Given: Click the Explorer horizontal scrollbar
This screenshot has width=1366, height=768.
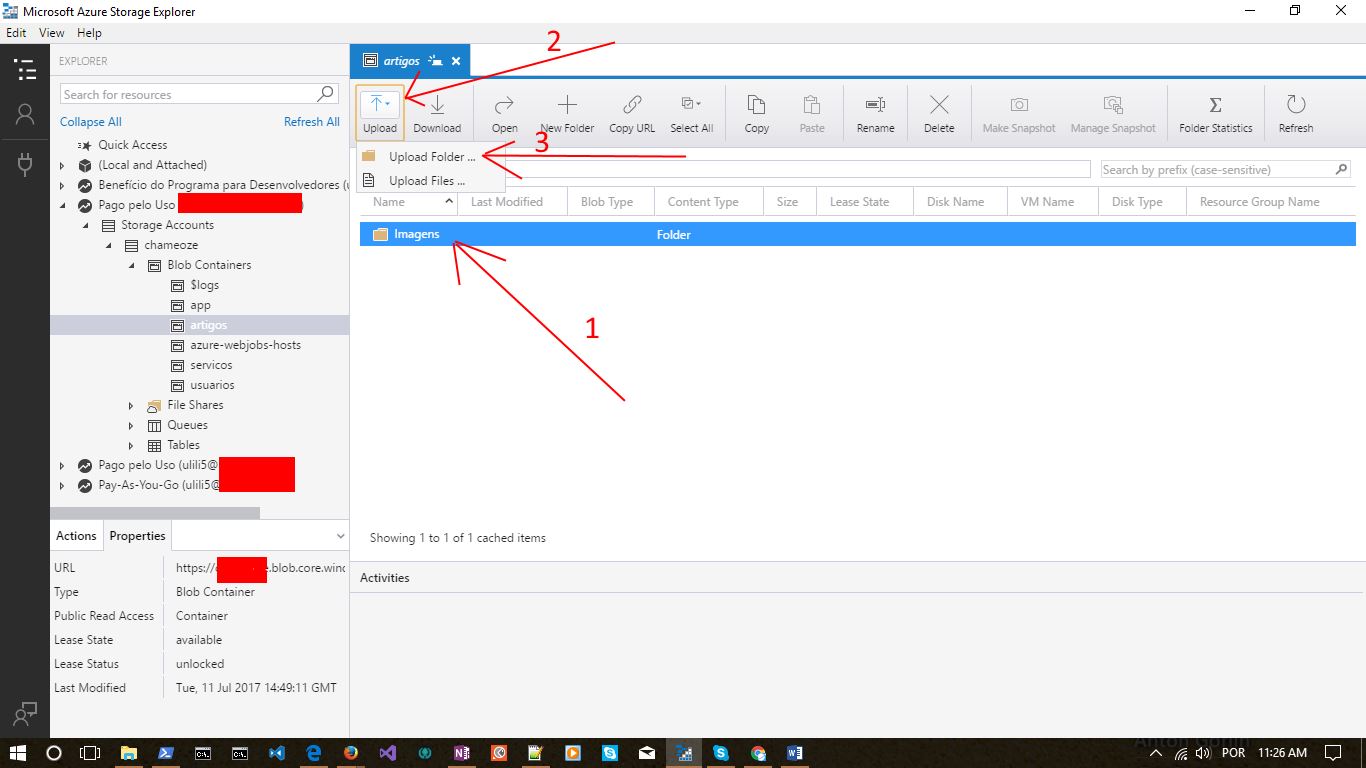Looking at the screenshot, I should pyautogui.click(x=155, y=513).
